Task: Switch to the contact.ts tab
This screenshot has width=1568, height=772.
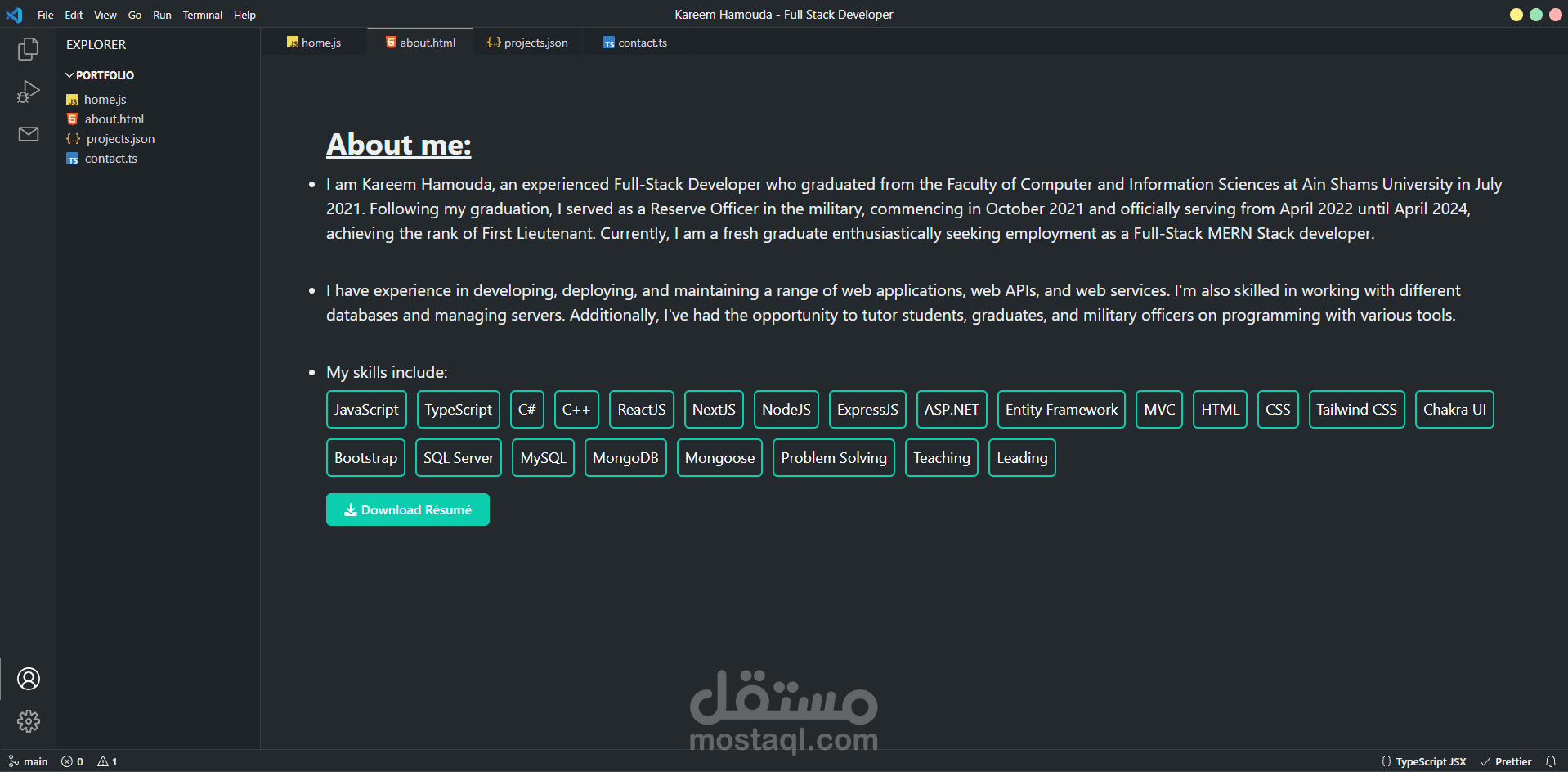Action: click(x=634, y=43)
